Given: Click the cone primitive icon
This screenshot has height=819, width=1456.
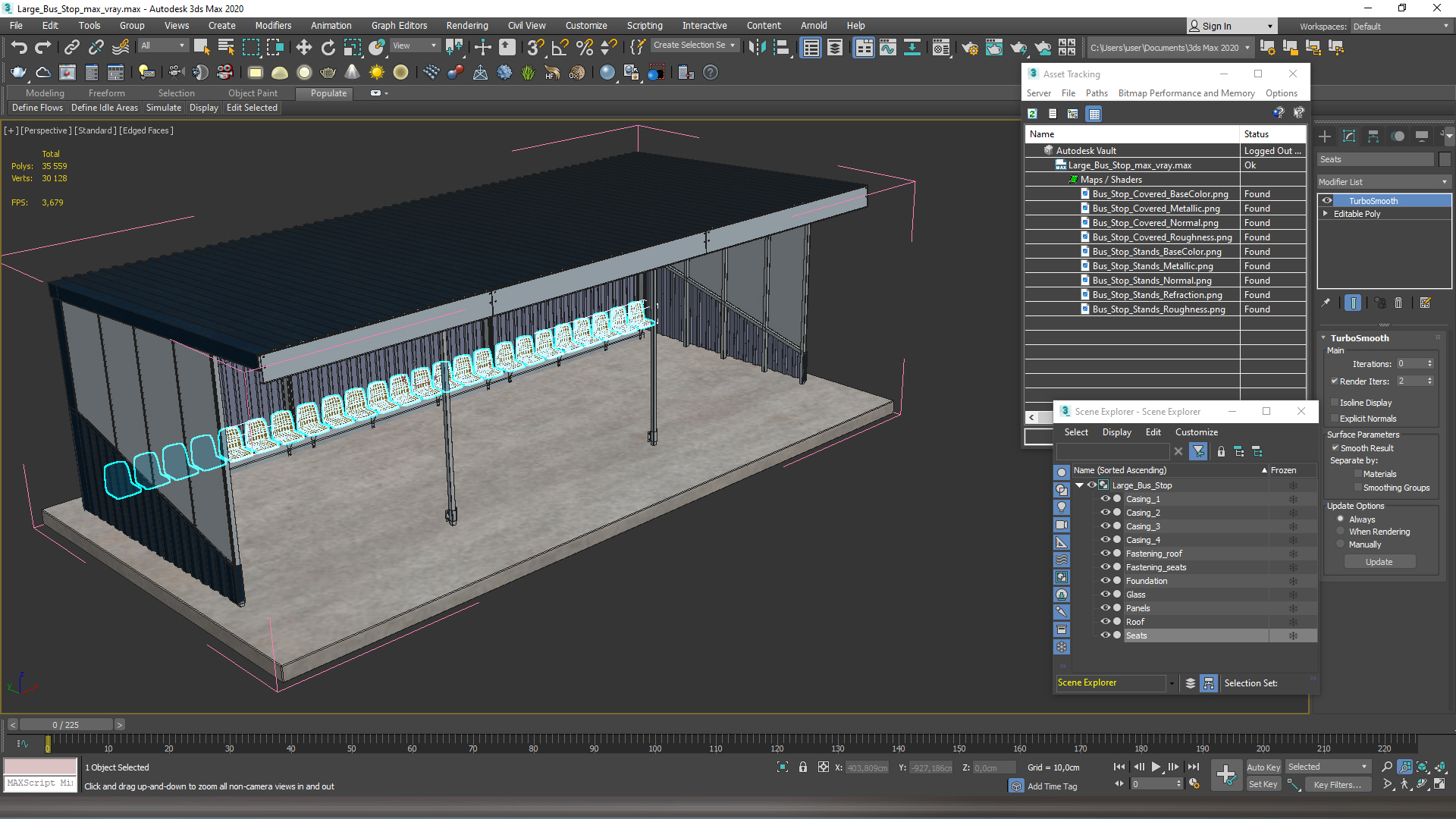Looking at the screenshot, I should pyautogui.click(x=352, y=73).
